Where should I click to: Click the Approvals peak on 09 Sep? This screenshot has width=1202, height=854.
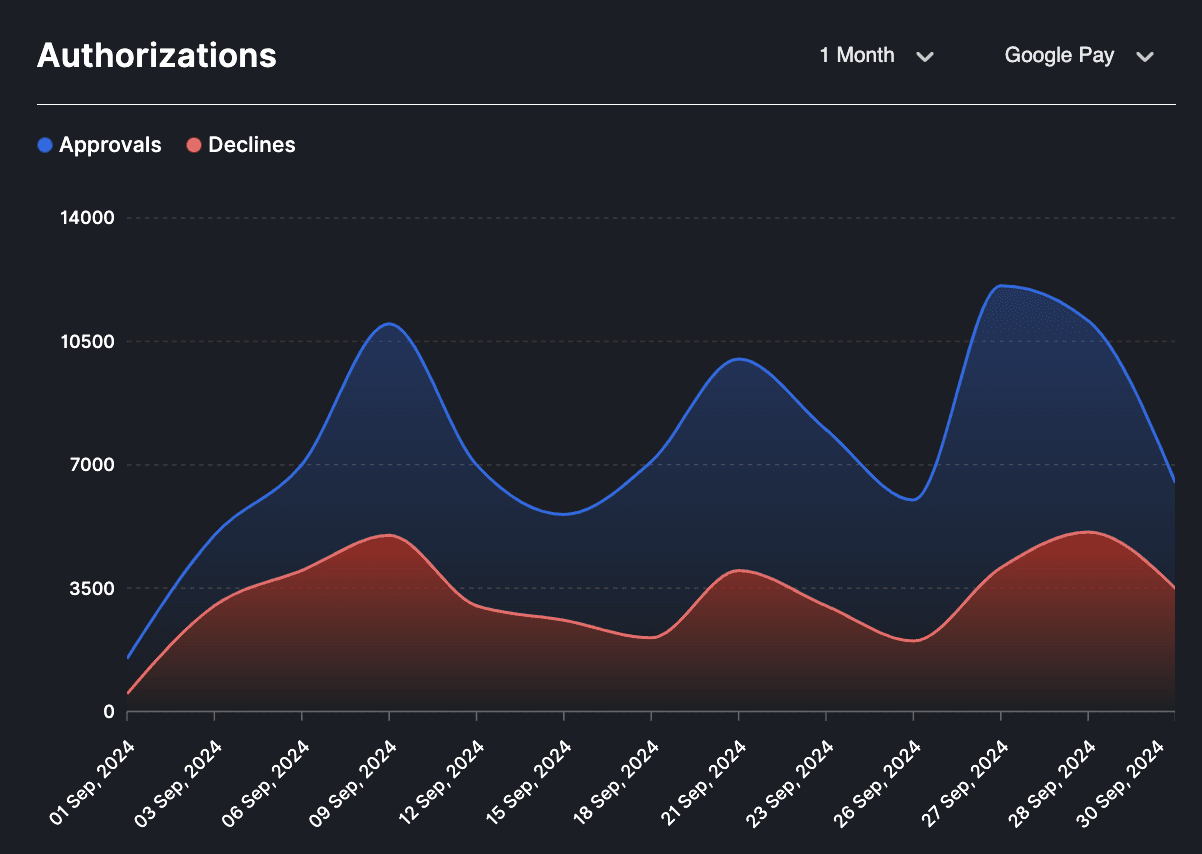pos(389,323)
